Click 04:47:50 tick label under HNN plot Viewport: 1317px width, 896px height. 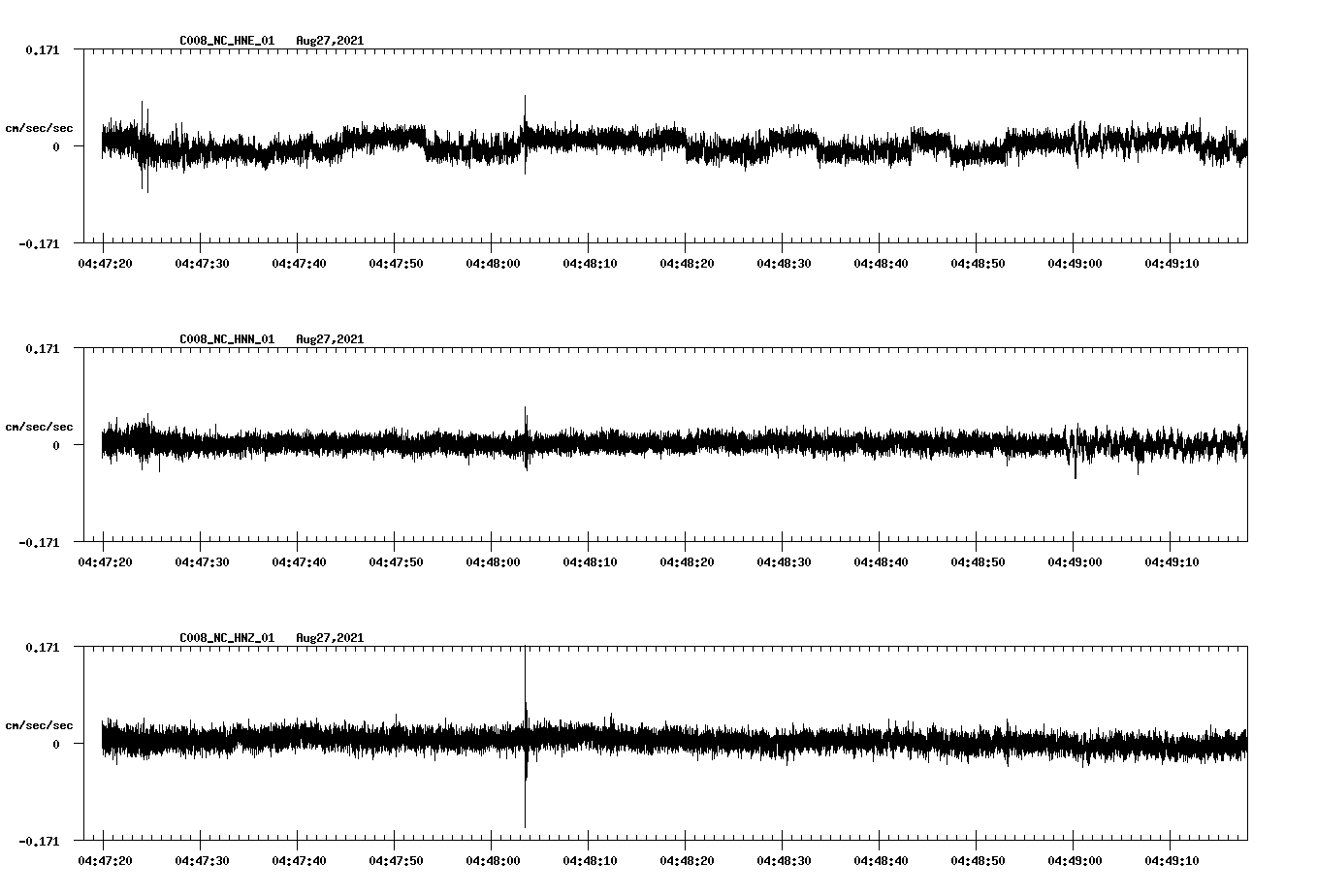click(397, 562)
